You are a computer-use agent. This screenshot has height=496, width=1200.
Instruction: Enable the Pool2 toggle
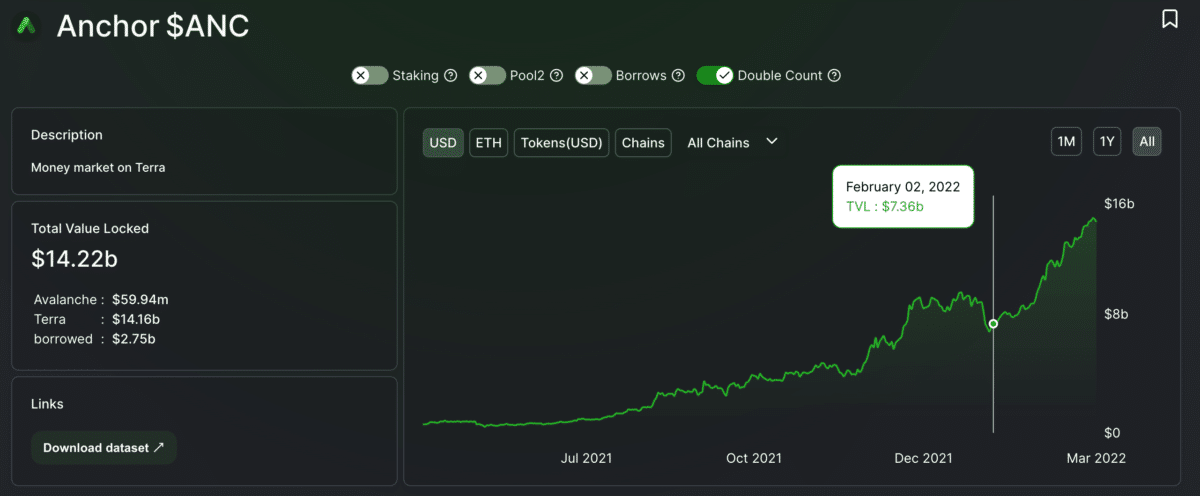pos(487,75)
